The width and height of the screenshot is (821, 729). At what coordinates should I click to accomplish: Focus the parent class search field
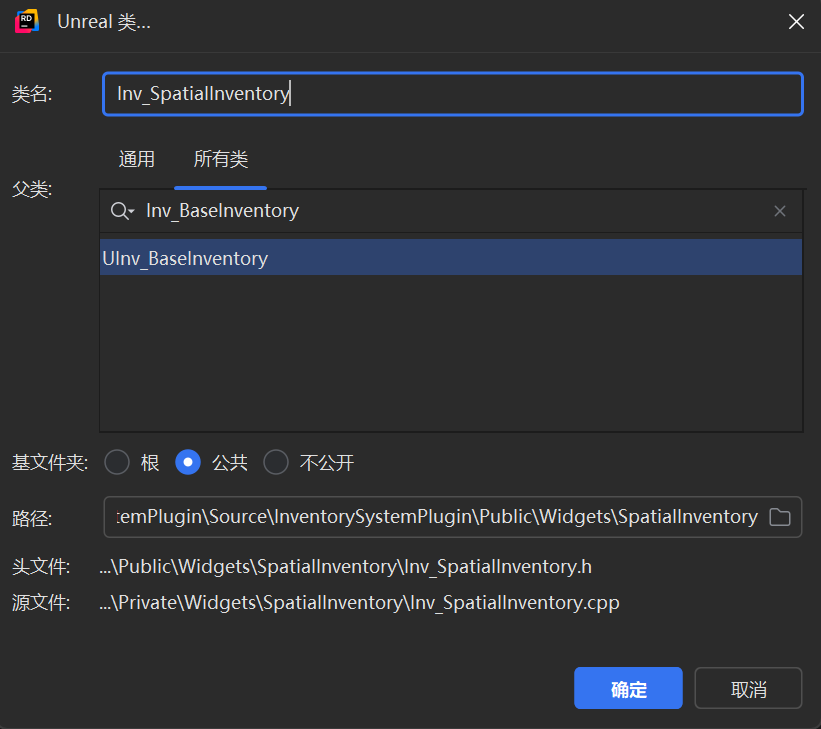click(451, 211)
